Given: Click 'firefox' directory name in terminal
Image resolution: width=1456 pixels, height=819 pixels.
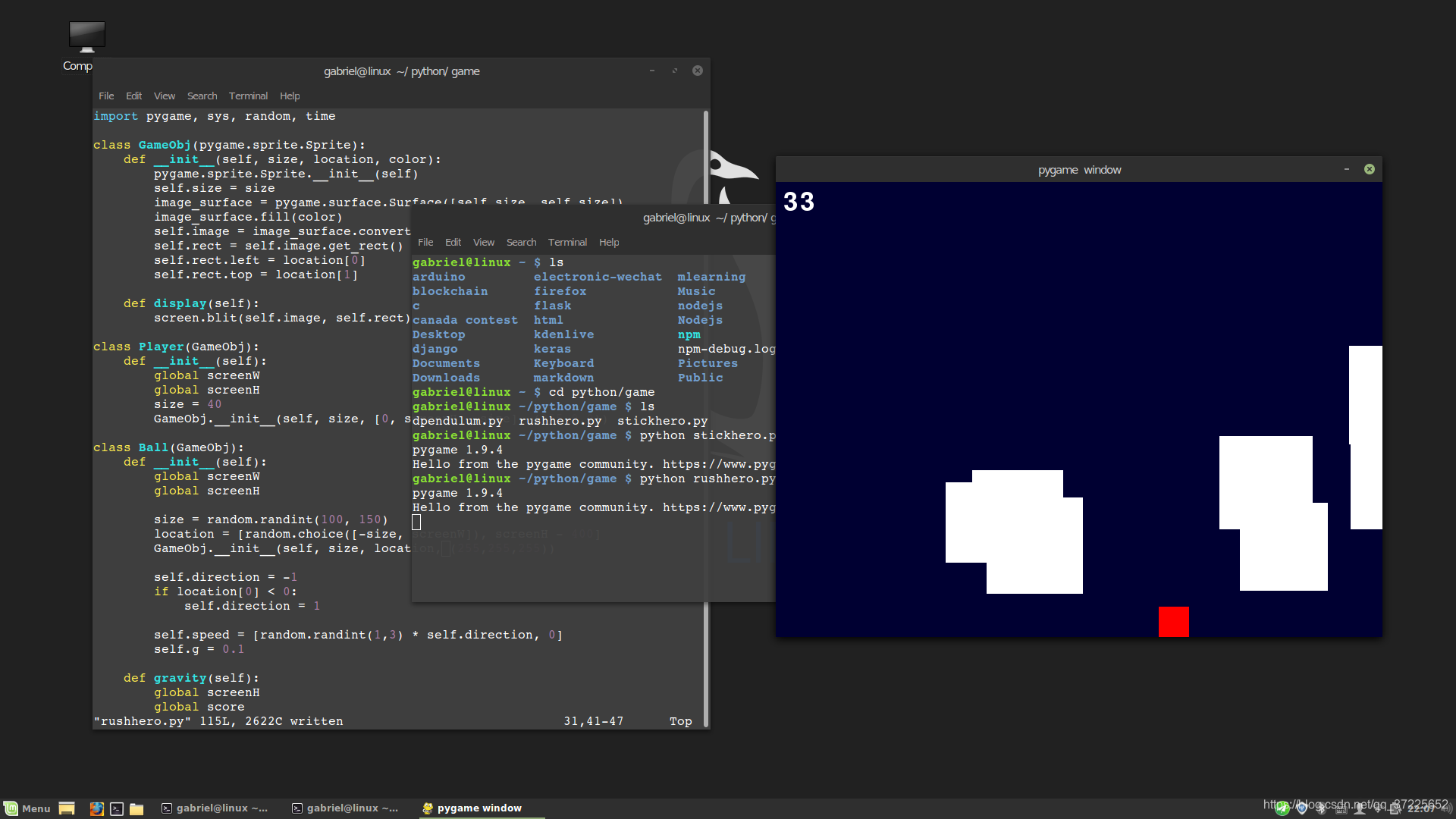Looking at the screenshot, I should tap(560, 291).
